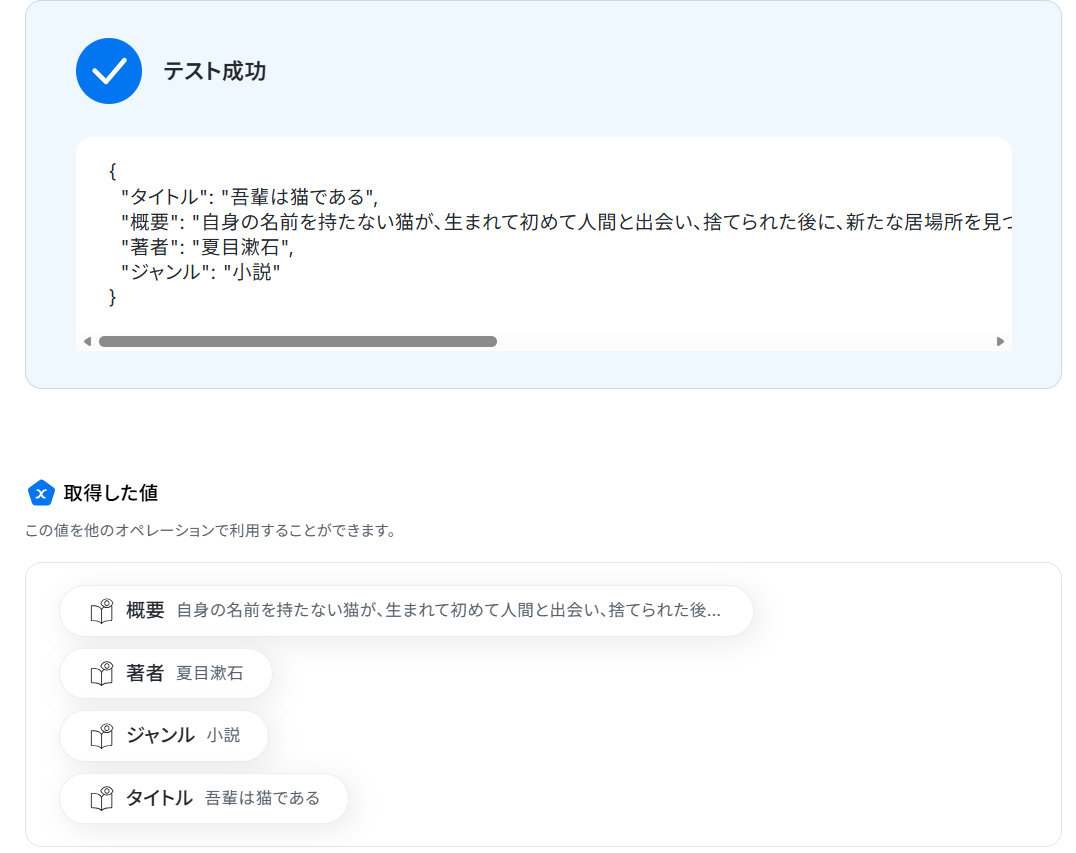This screenshot has width=1076, height=853.
Task: Click the empty scrollbar track right of the thumb
Action: 745,342
